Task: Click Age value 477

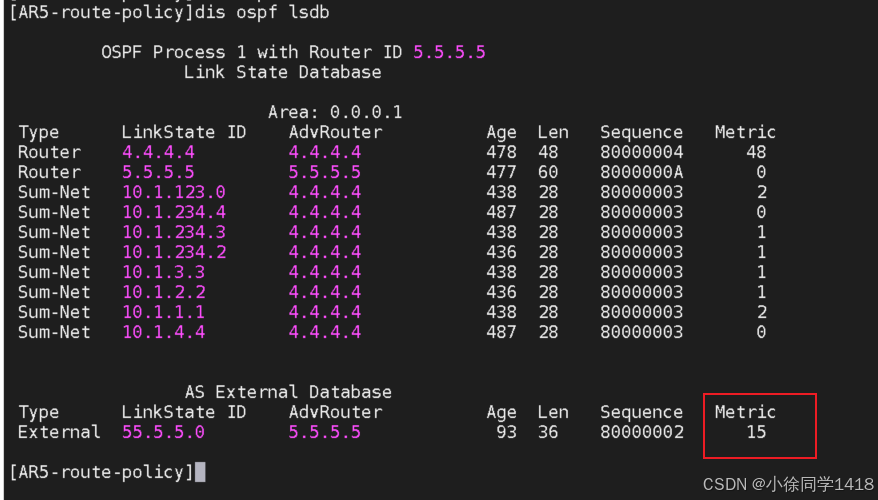Action: 501,172
